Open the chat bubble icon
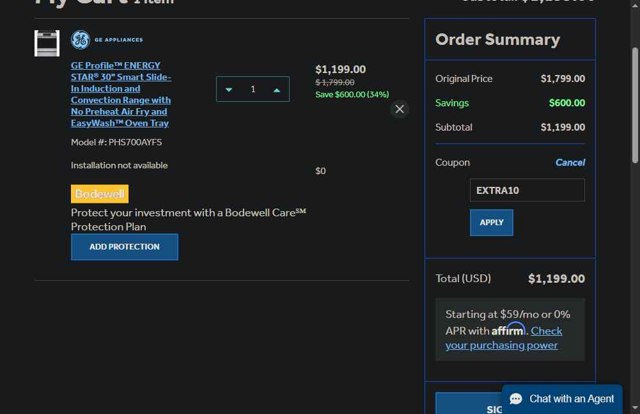The width and height of the screenshot is (640, 414). 516,399
